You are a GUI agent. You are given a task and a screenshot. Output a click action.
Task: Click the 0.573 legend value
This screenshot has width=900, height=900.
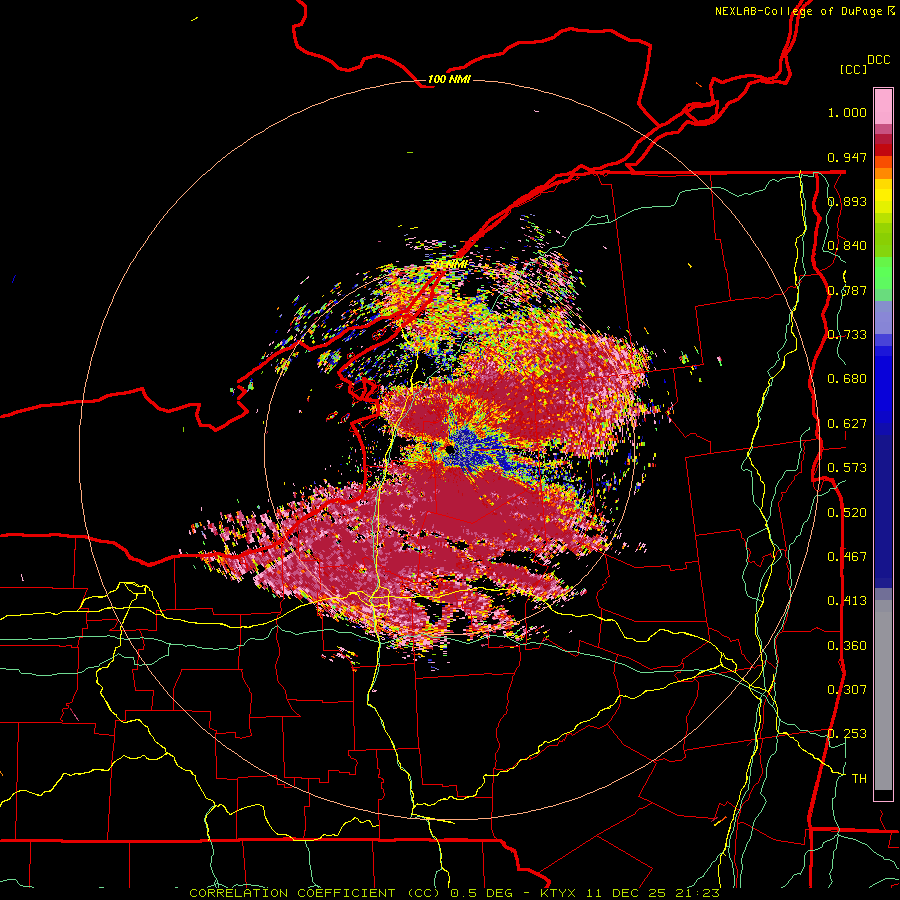(847, 468)
